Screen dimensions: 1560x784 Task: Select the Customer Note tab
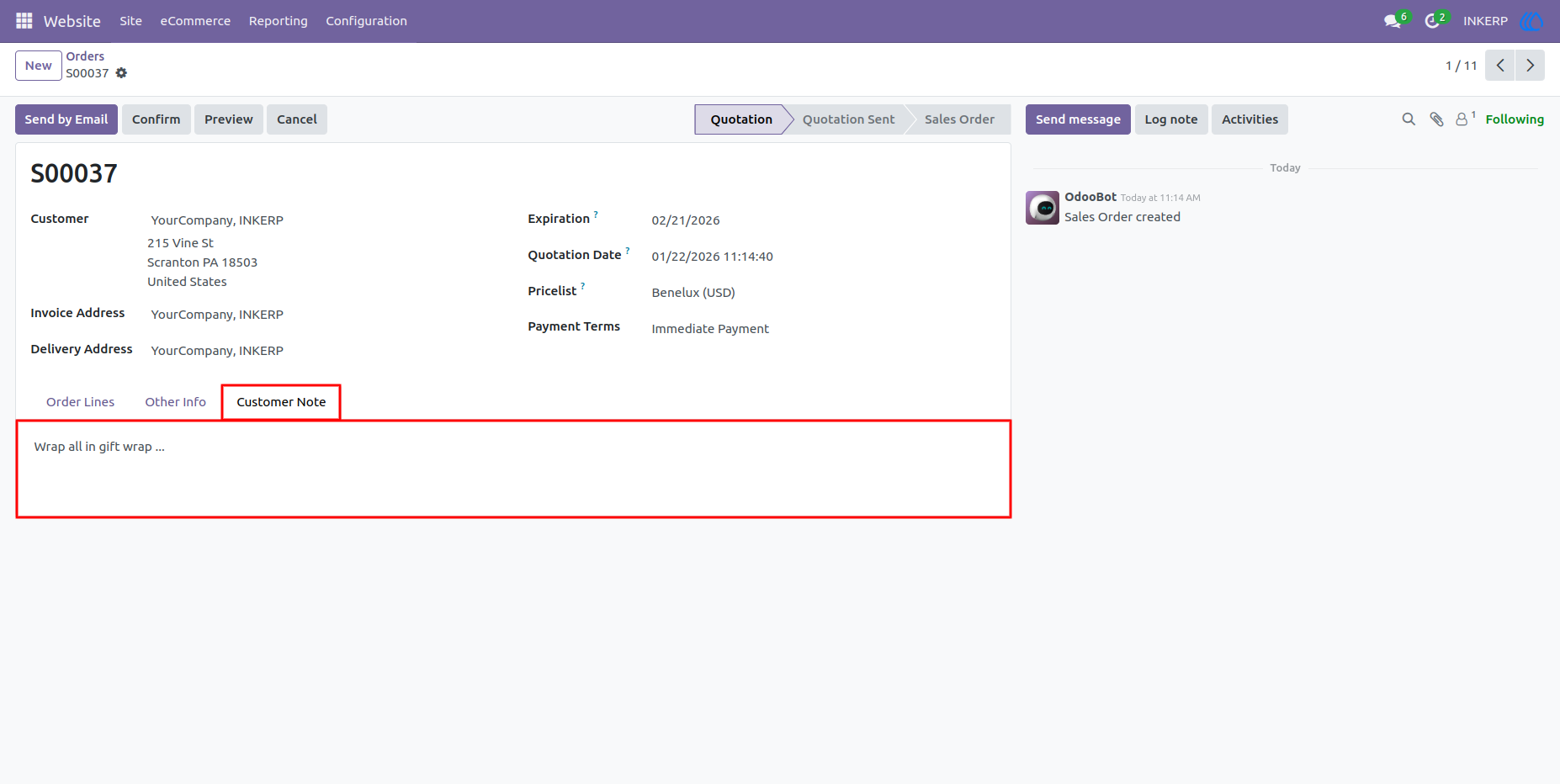(281, 402)
